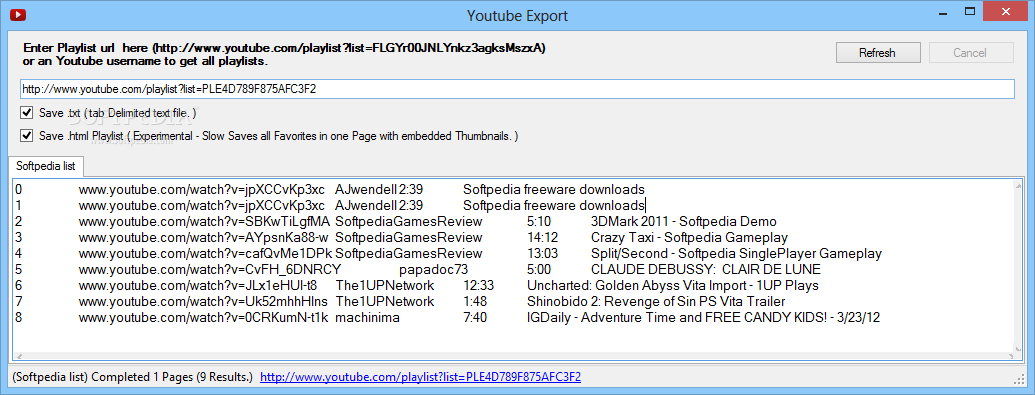Click the URL ending SBKwTiLgfMA
The width and height of the screenshot is (1035, 395).
(204, 221)
